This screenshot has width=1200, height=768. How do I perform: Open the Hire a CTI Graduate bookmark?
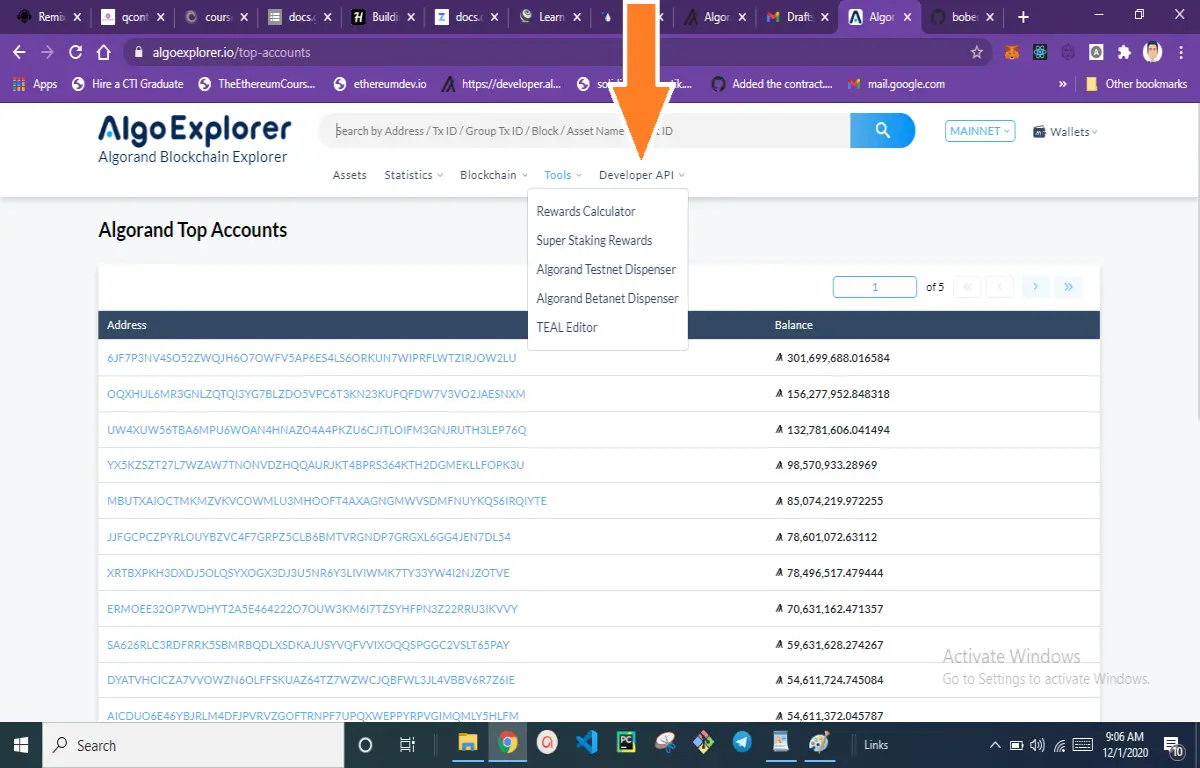coord(128,84)
